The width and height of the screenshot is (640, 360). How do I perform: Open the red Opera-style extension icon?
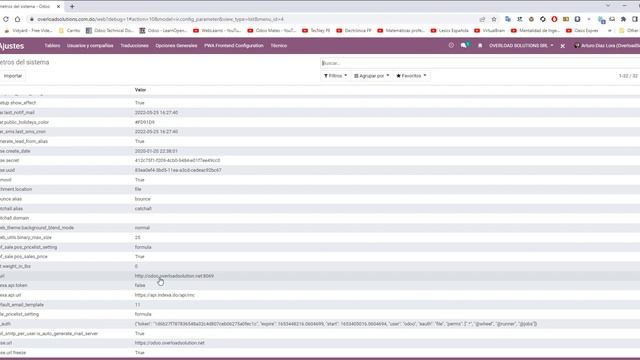554,19
